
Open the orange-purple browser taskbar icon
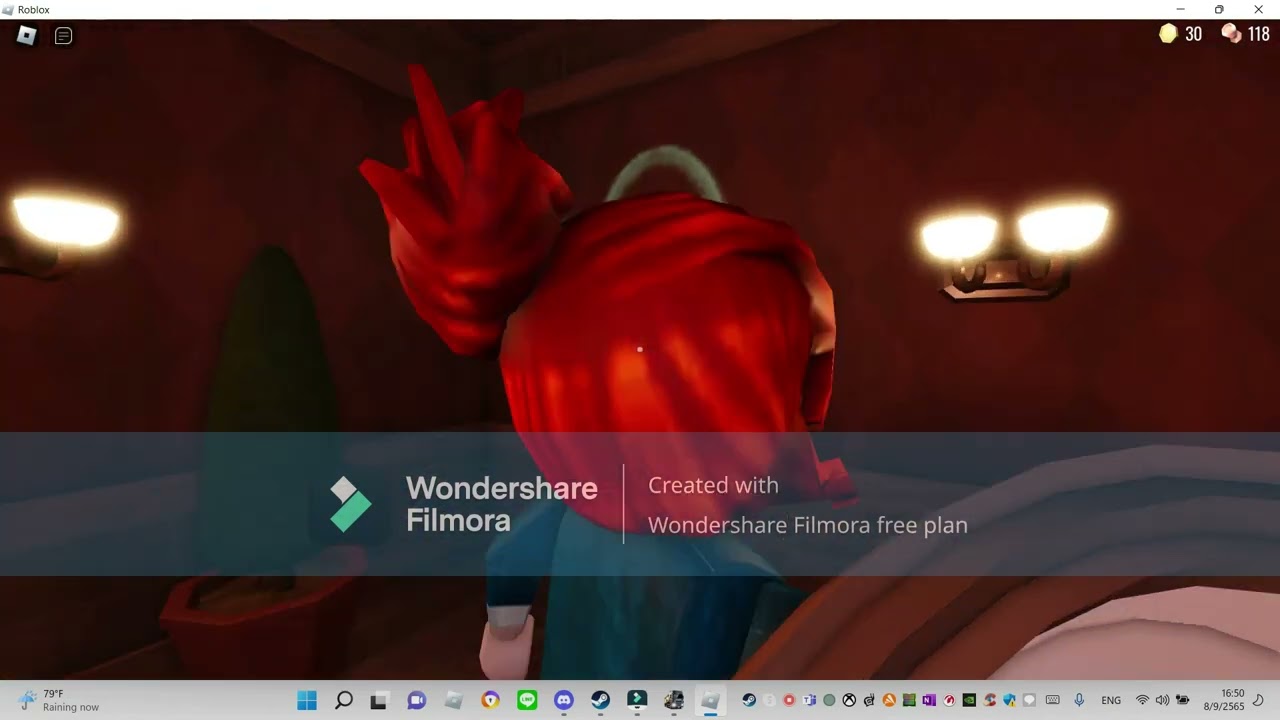click(x=490, y=701)
